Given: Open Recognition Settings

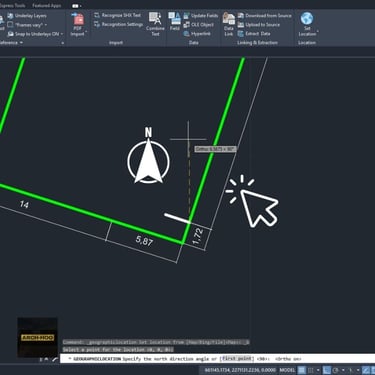Looking at the screenshot, I should [x=118, y=24].
